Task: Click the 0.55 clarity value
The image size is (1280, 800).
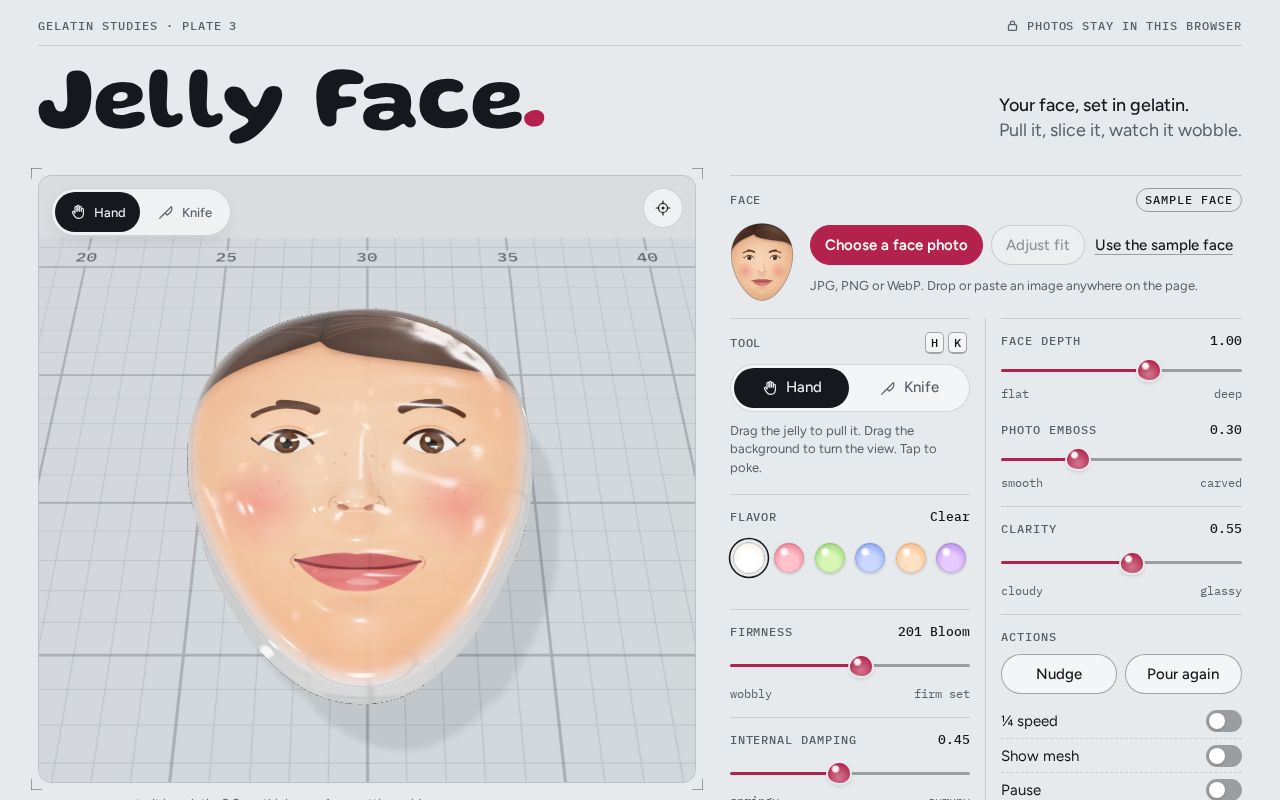Action: [1226, 529]
